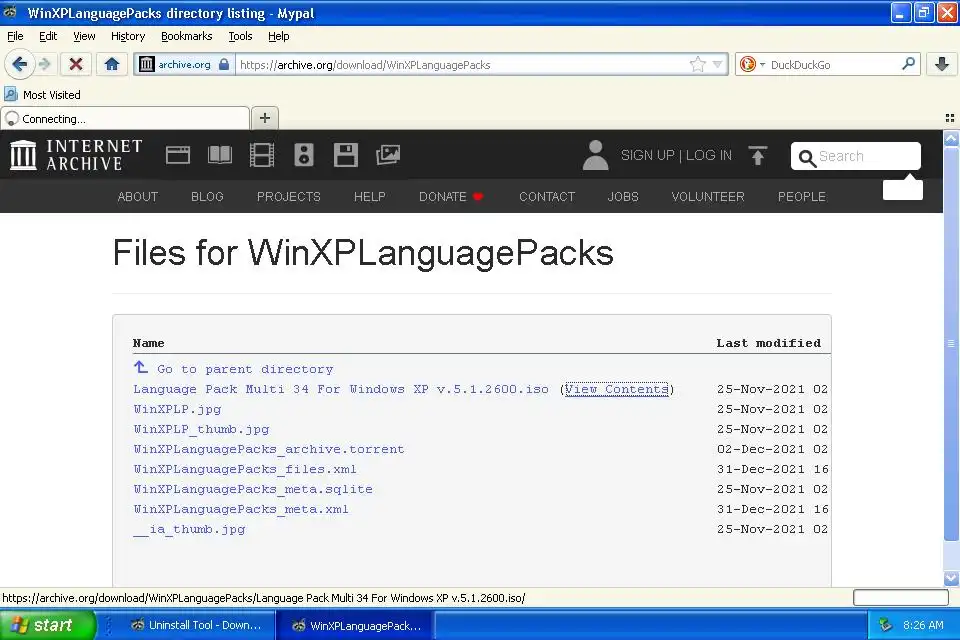Open WinXPLP.jpg file
960x640 pixels.
[x=178, y=409]
